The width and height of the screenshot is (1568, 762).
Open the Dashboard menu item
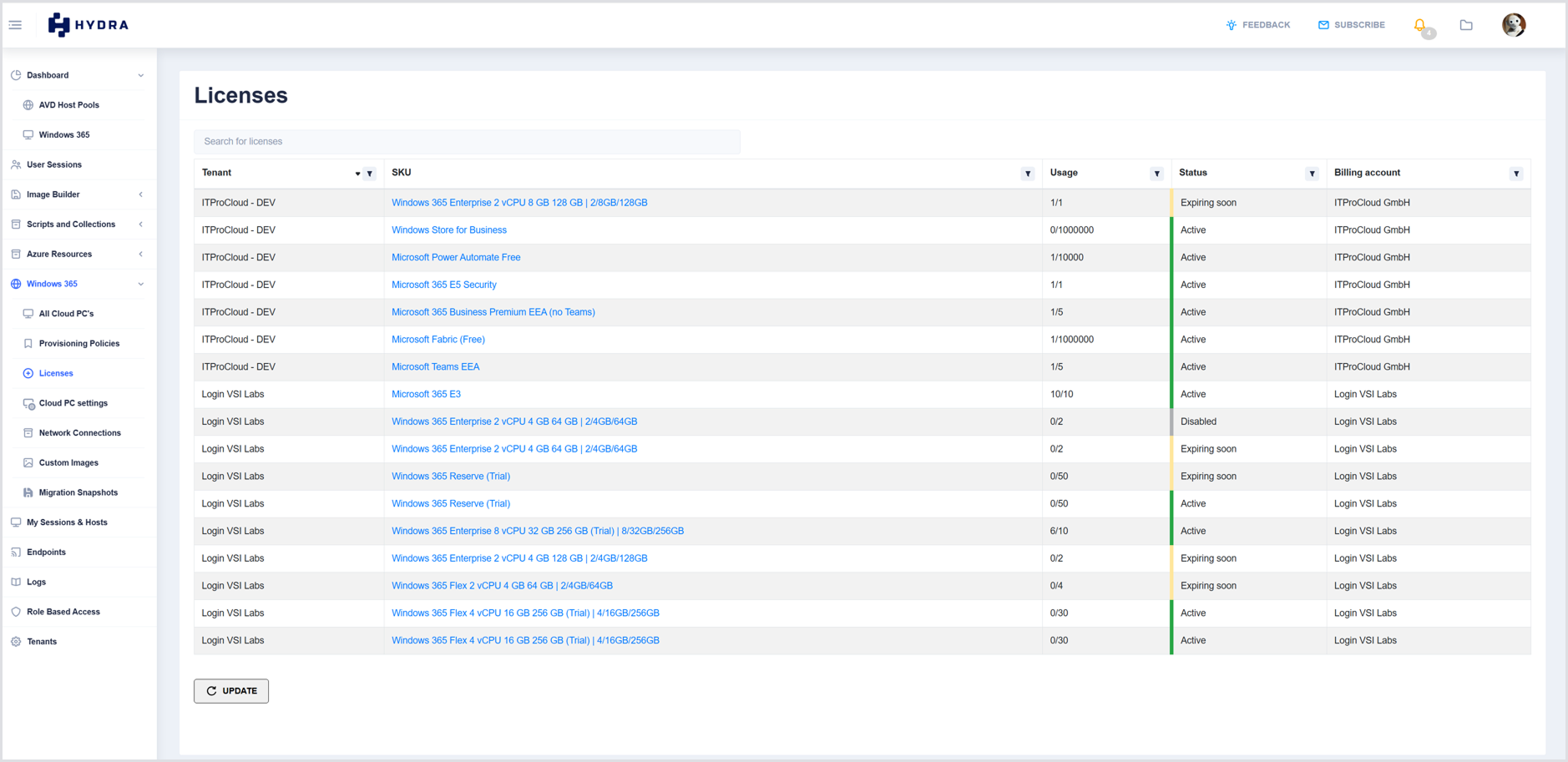(x=48, y=75)
